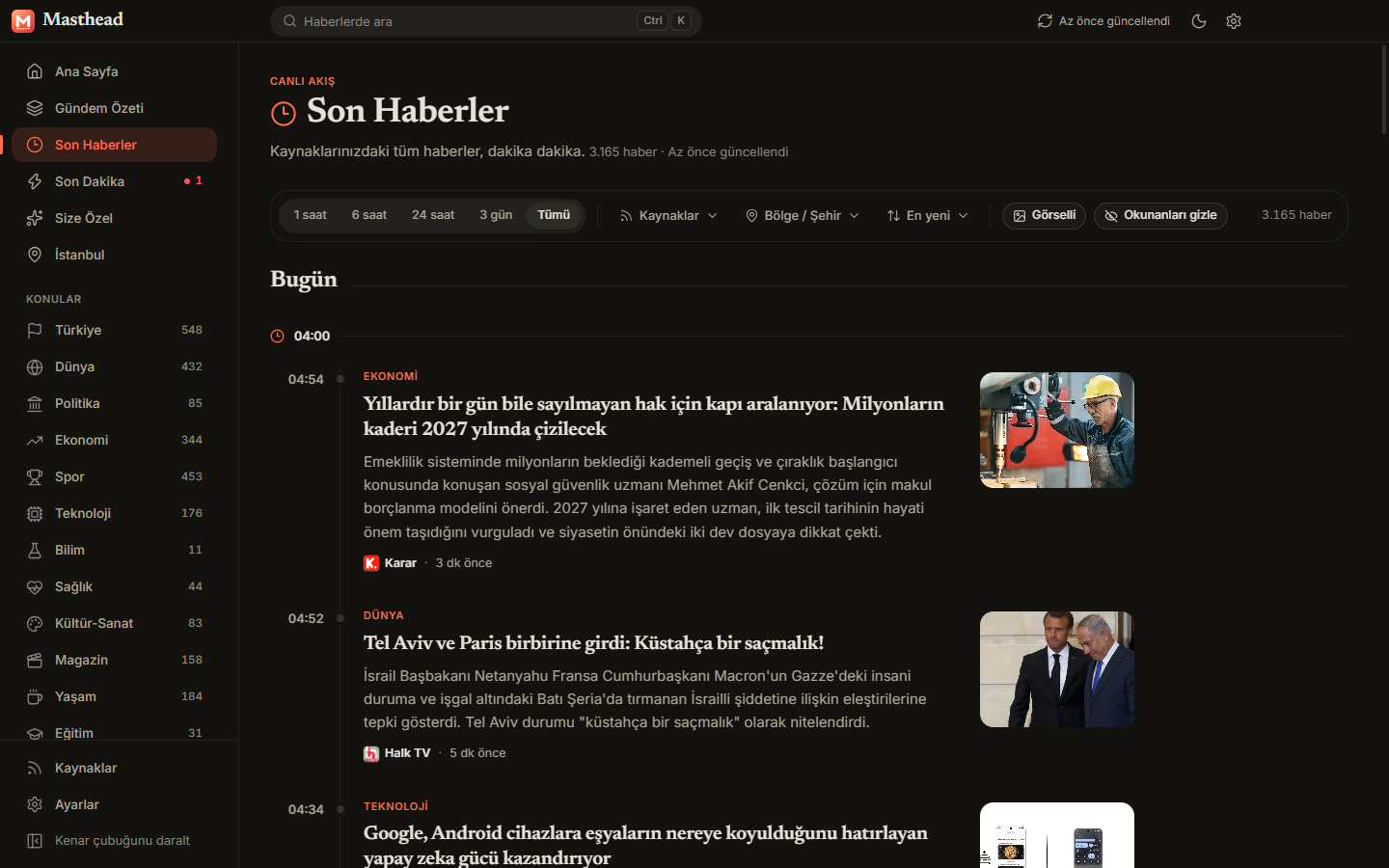The image size is (1389, 868).
Task: Open İstanbul location pin icon
Action: (35, 255)
